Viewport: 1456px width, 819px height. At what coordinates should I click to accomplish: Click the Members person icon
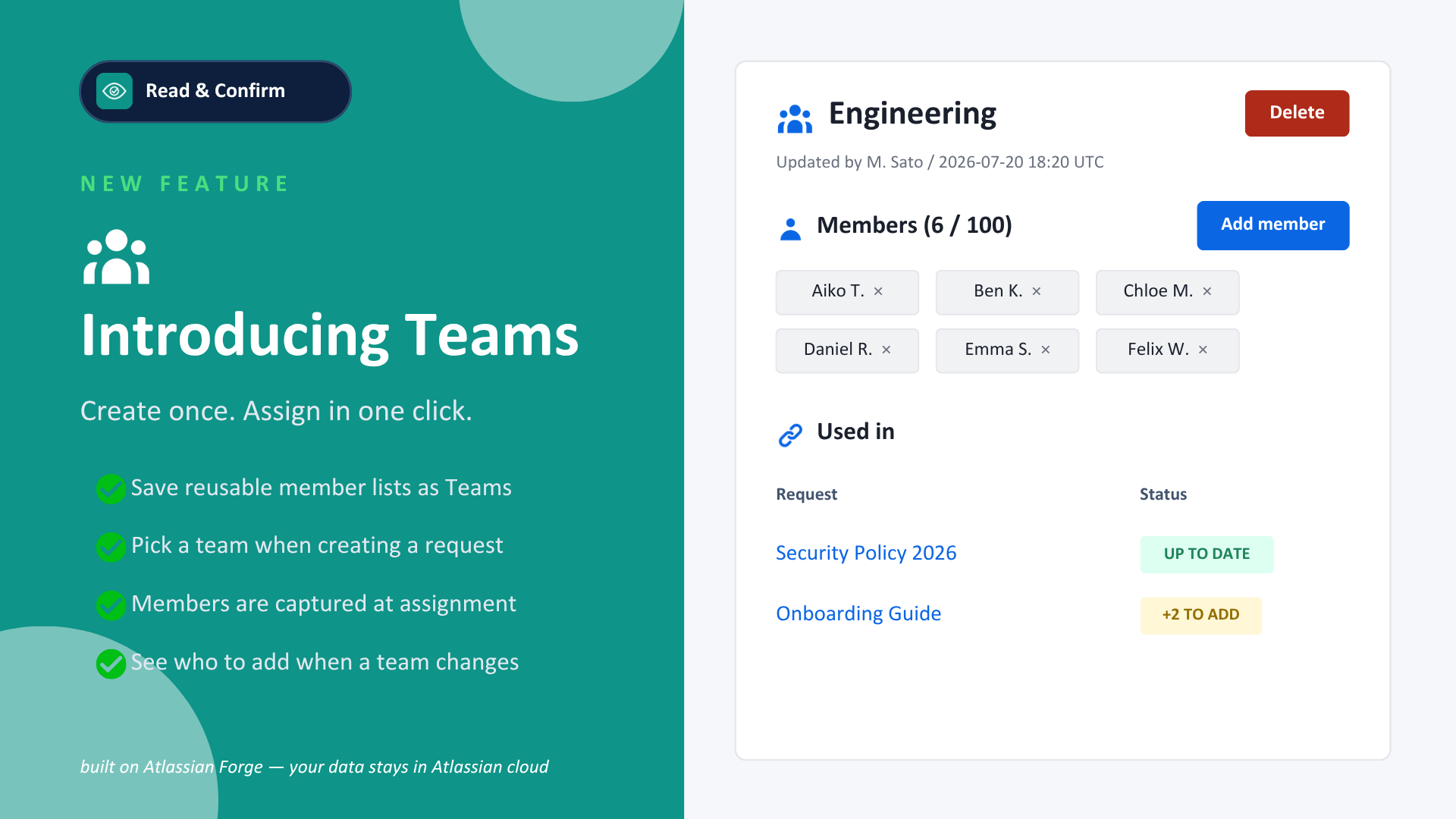pyautogui.click(x=790, y=229)
